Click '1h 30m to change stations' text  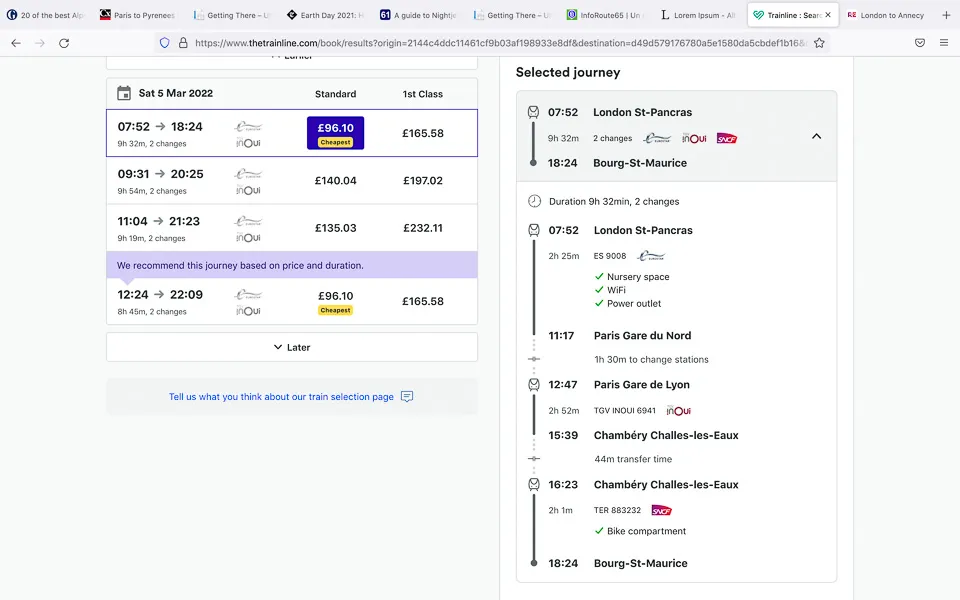pyautogui.click(x=651, y=359)
